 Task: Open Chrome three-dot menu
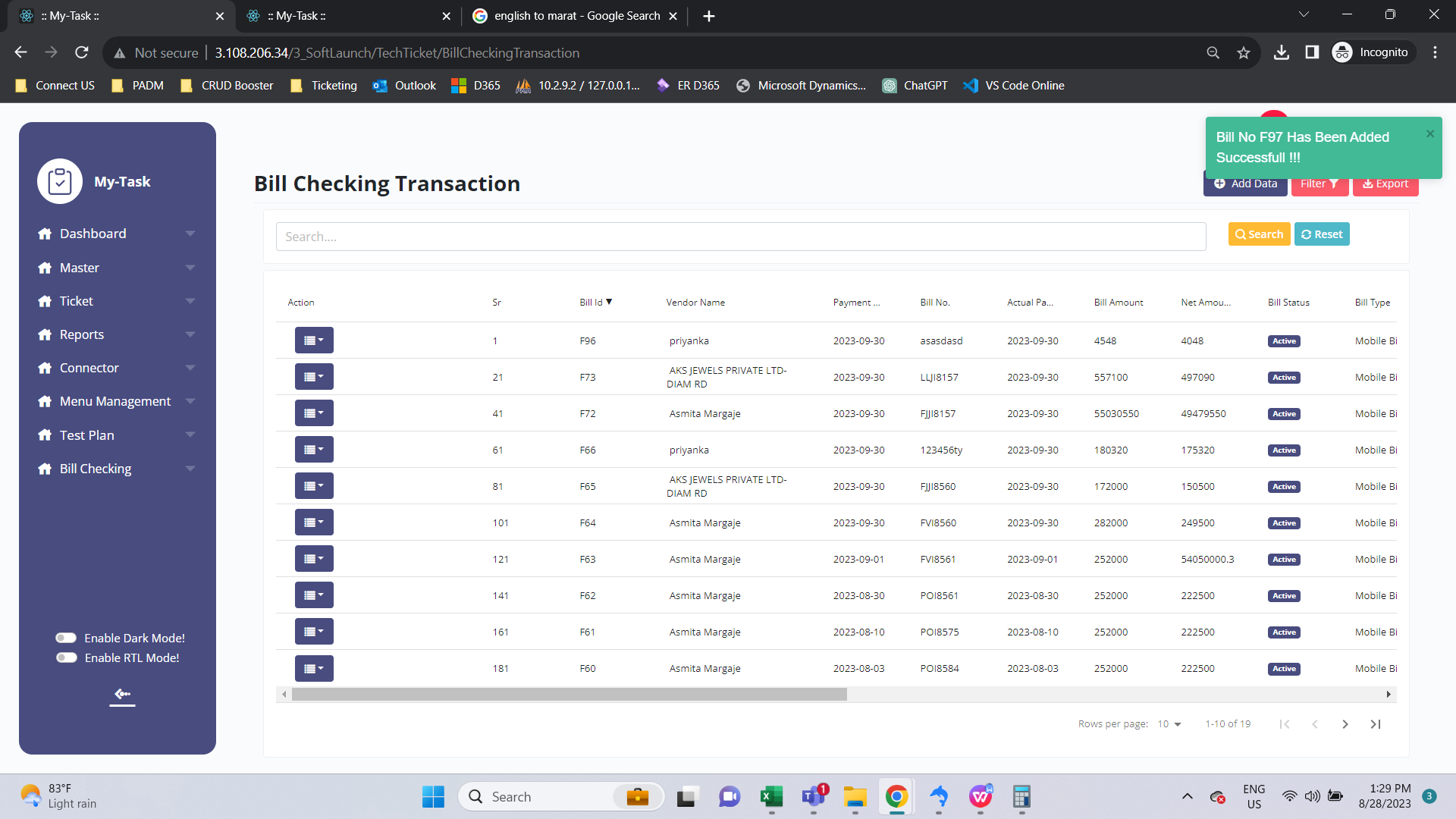click(1435, 52)
